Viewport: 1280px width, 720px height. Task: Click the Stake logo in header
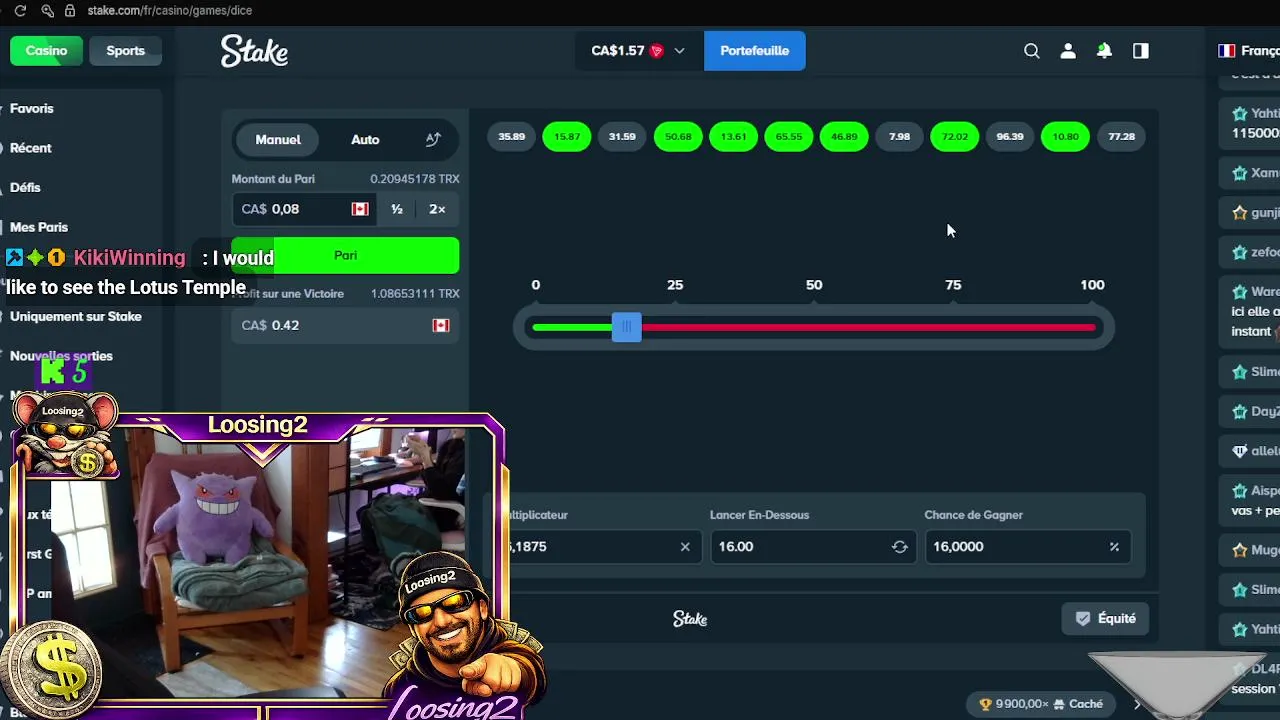[x=254, y=51]
